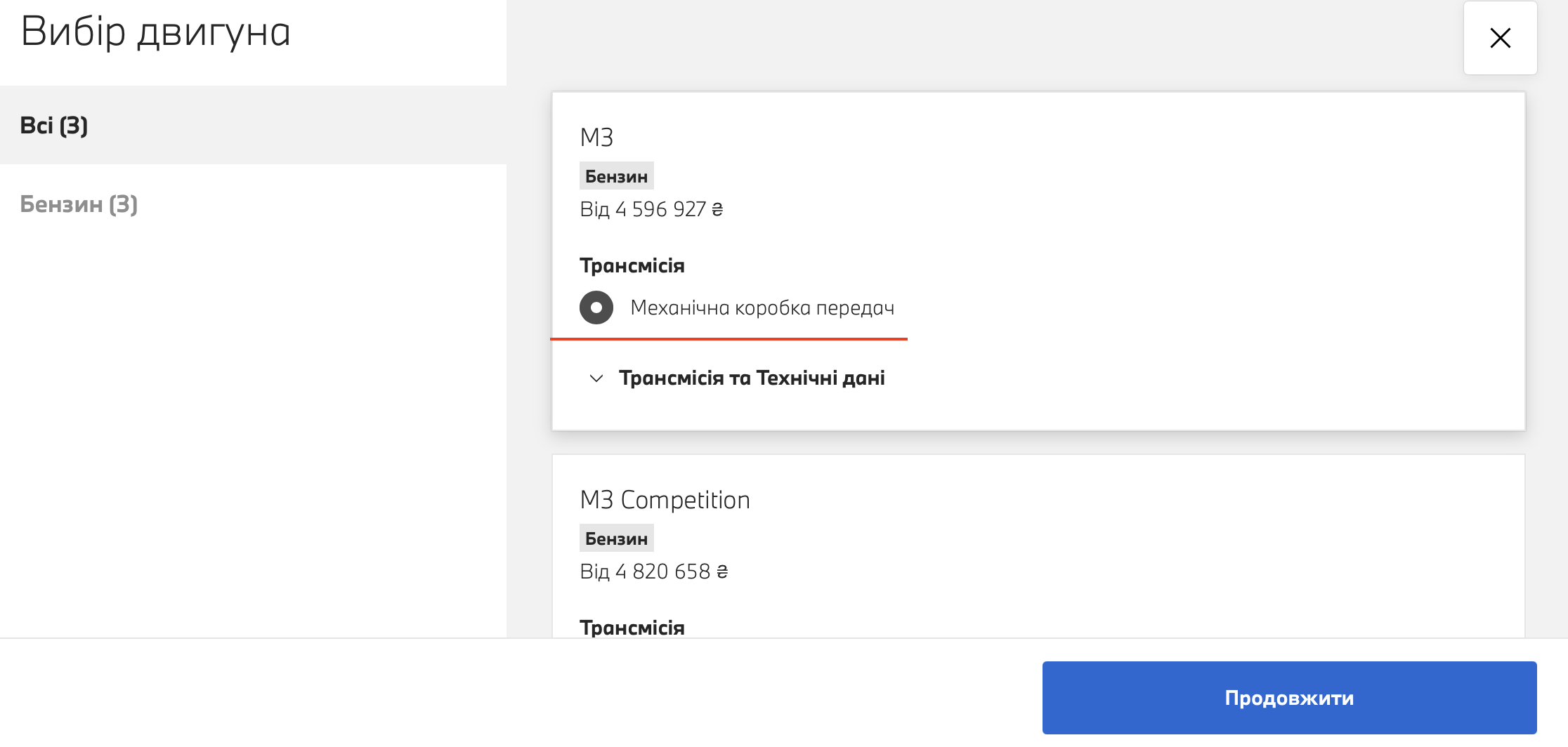
Task: Choose the "M3 Competition" engine title
Action: [x=665, y=500]
